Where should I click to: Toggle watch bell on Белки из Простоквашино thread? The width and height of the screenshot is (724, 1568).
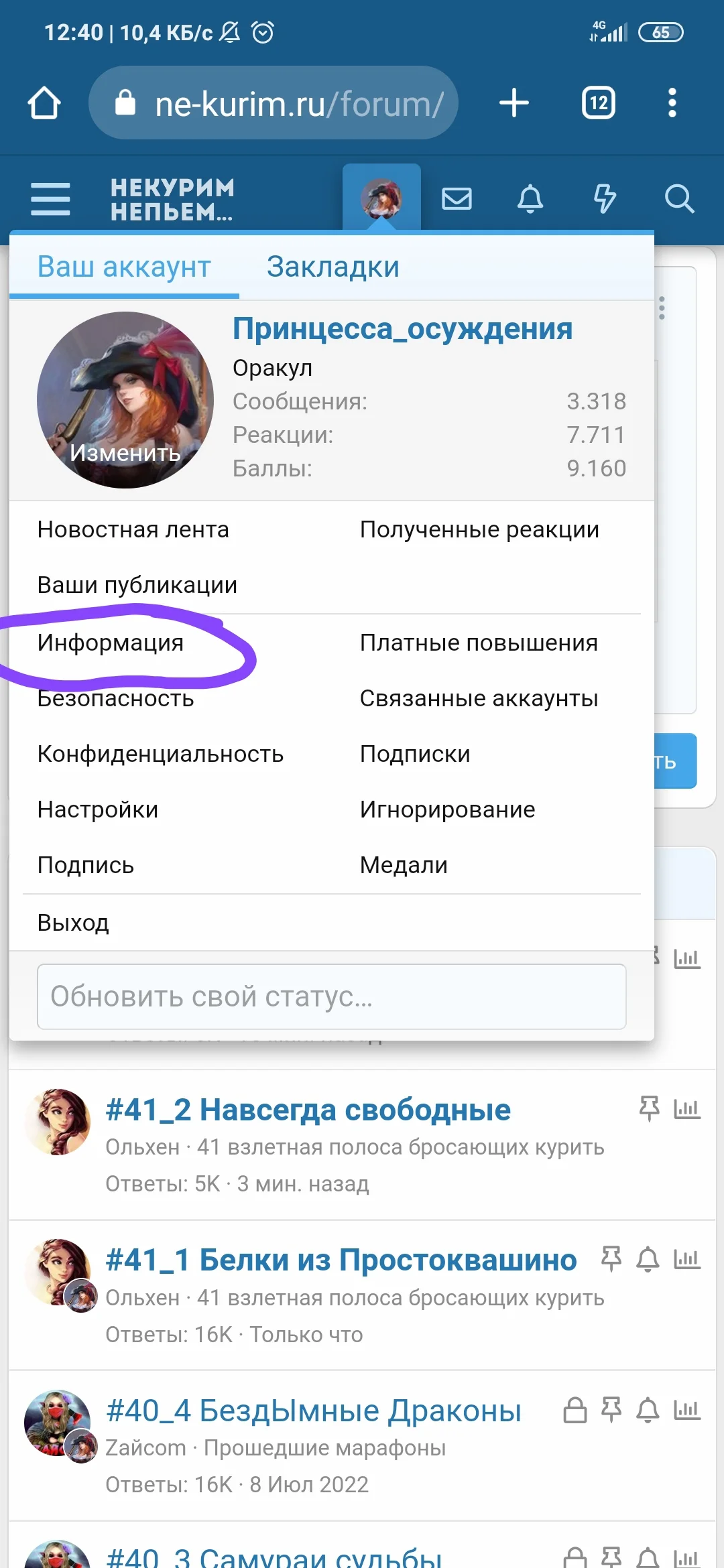[648, 1260]
